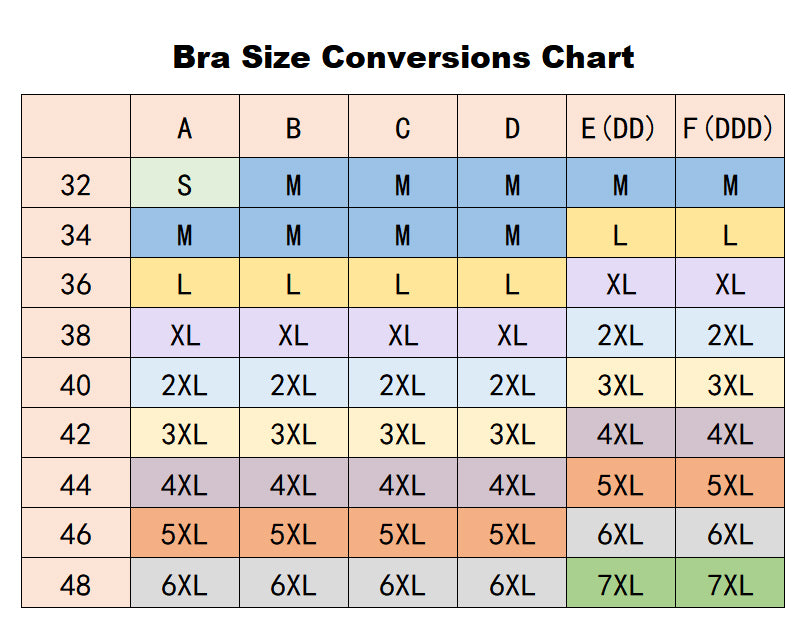
Task: Click the green S size cell
Action: pos(185,184)
